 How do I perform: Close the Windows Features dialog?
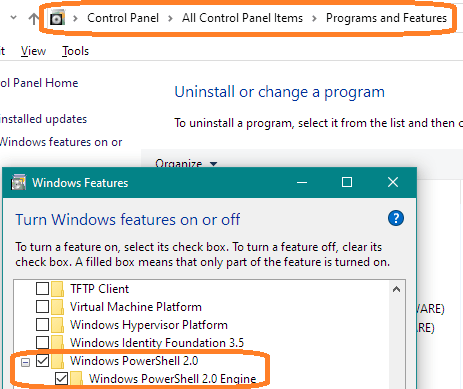tap(393, 182)
